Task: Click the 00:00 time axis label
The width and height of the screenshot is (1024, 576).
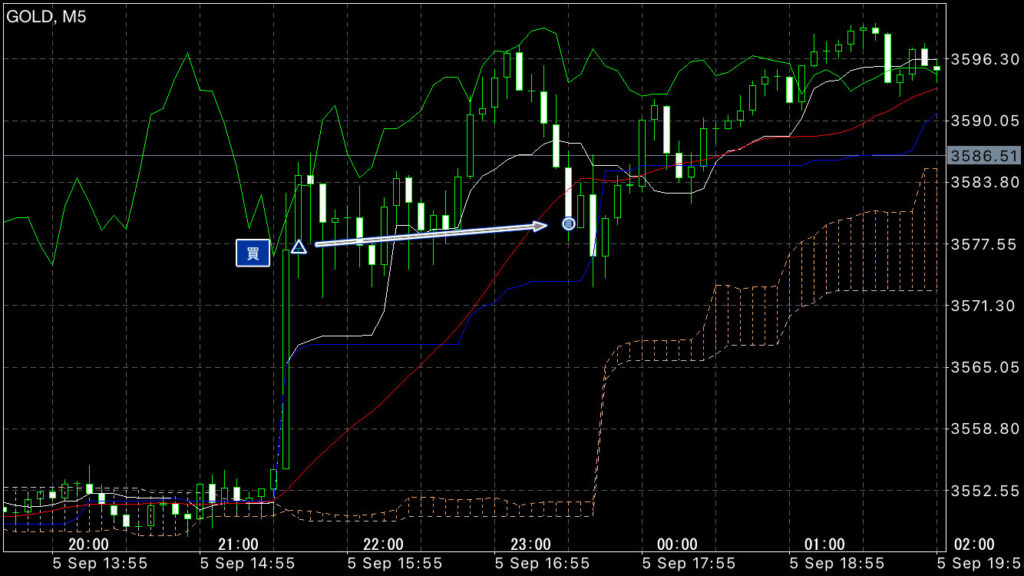Action: point(677,545)
